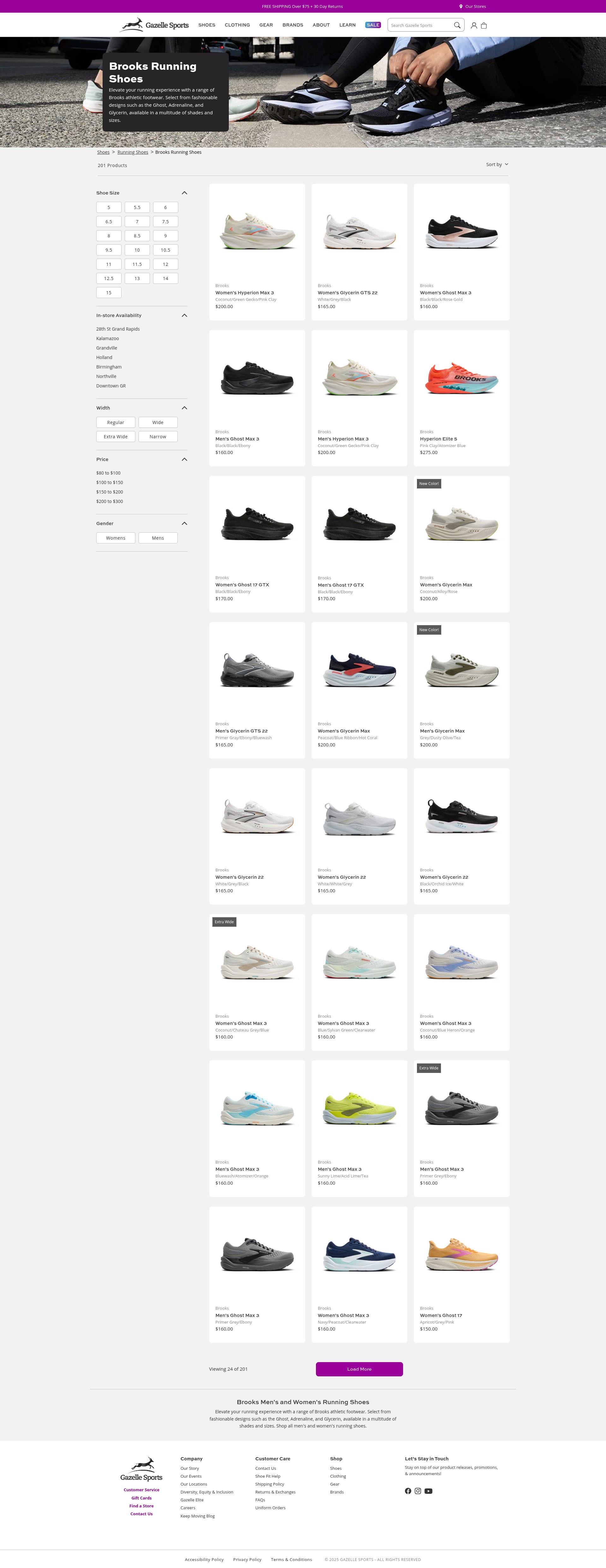
Task: Click the Our Stores link
Action: point(475,7)
